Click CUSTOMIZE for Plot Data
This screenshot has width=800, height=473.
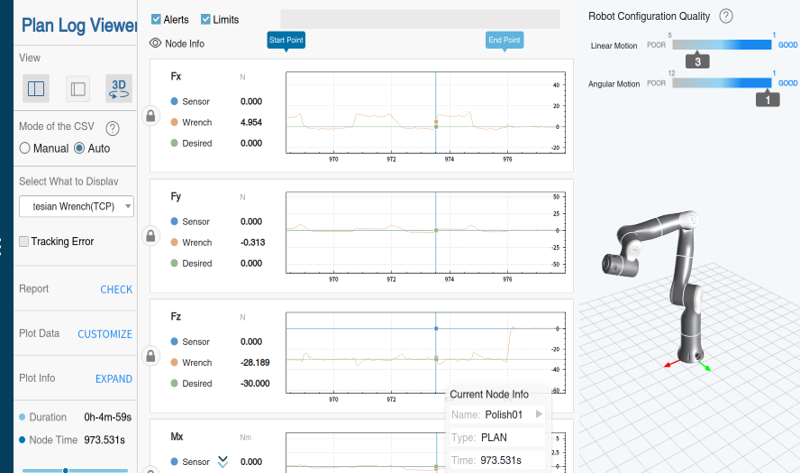[x=105, y=334]
